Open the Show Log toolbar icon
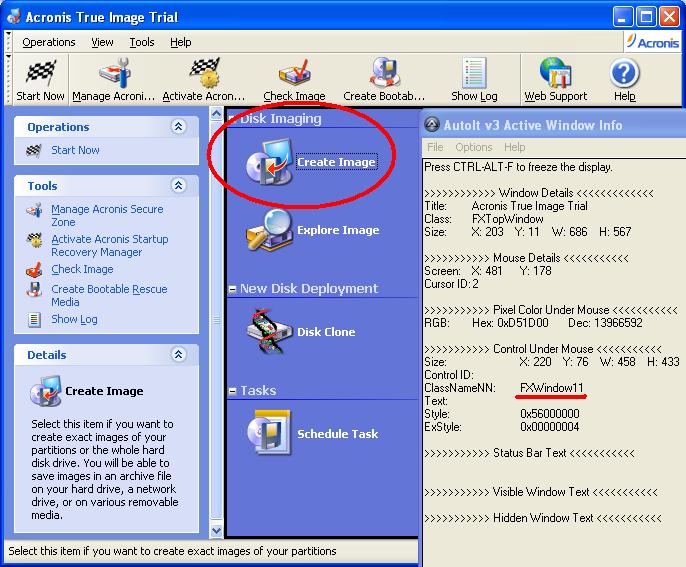The width and height of the screenshot is (686, 567). point(474,73)
